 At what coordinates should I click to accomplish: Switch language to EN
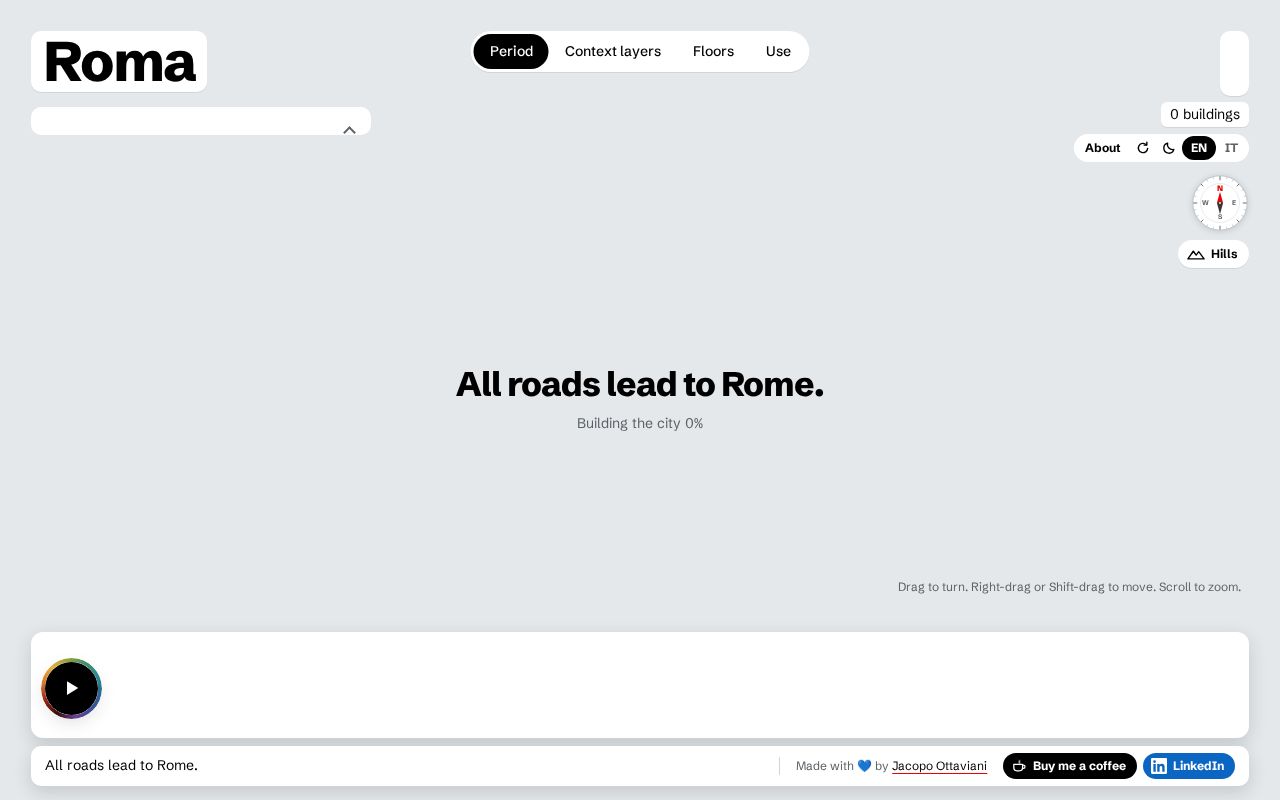click(1199, 148)
